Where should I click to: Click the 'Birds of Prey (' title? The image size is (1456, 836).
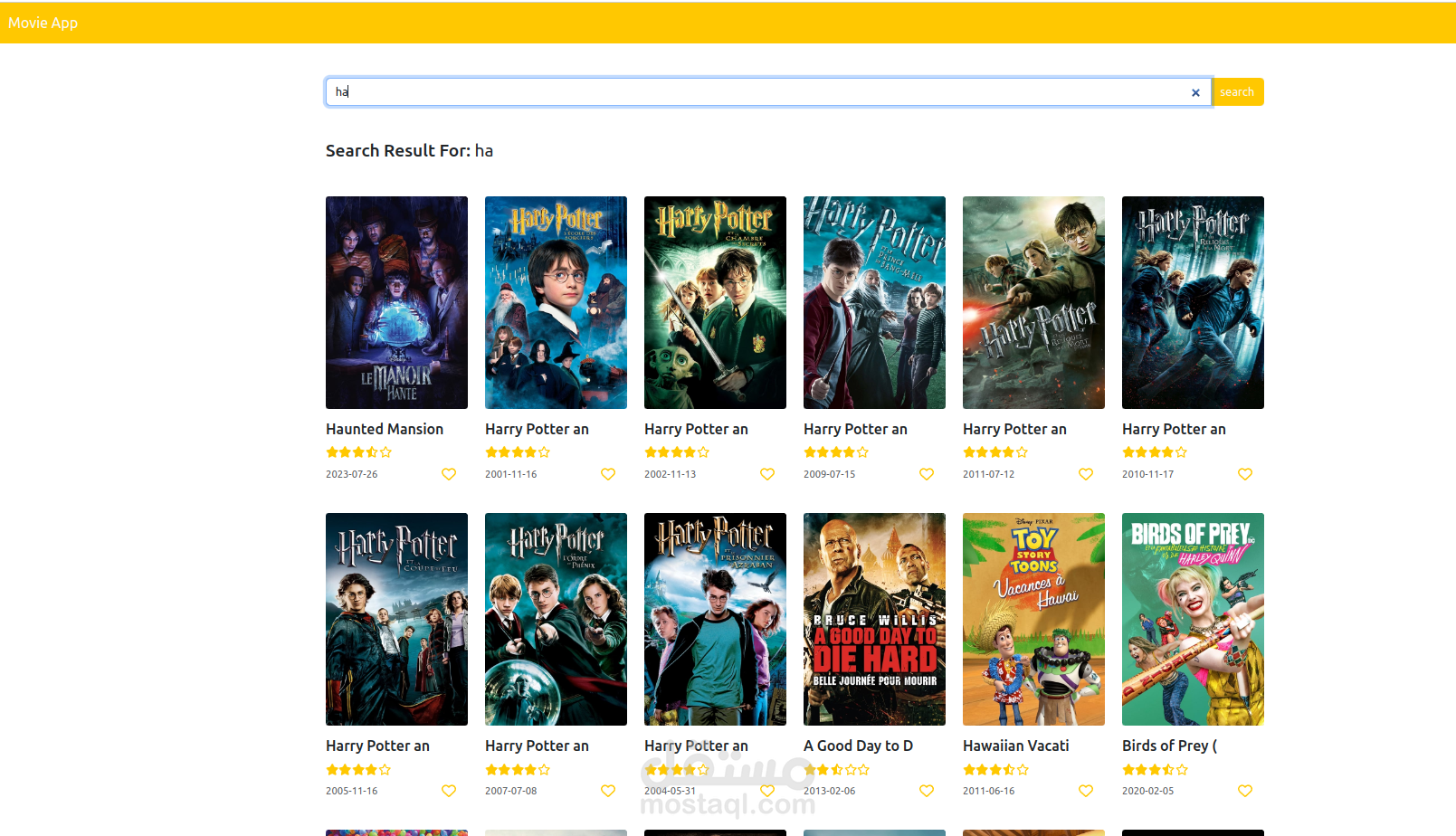(x=1169, y=746)
